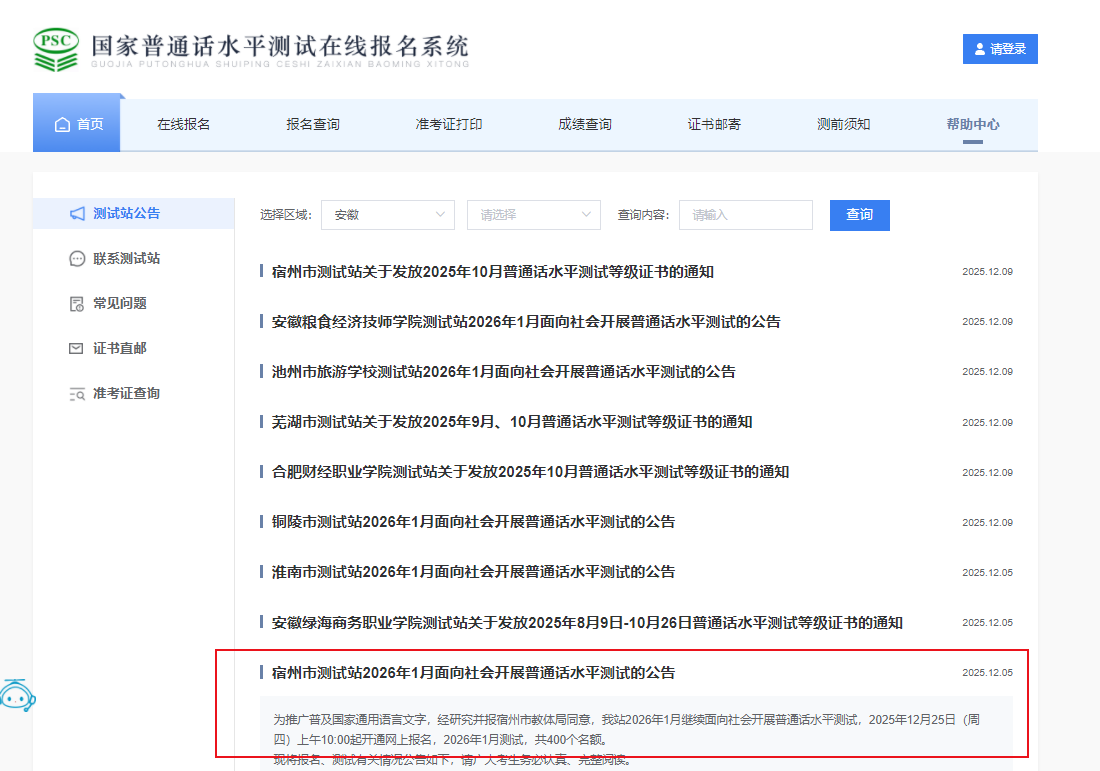
Task: Expand the 安徽 region dropdown
Action: point(388,215)
